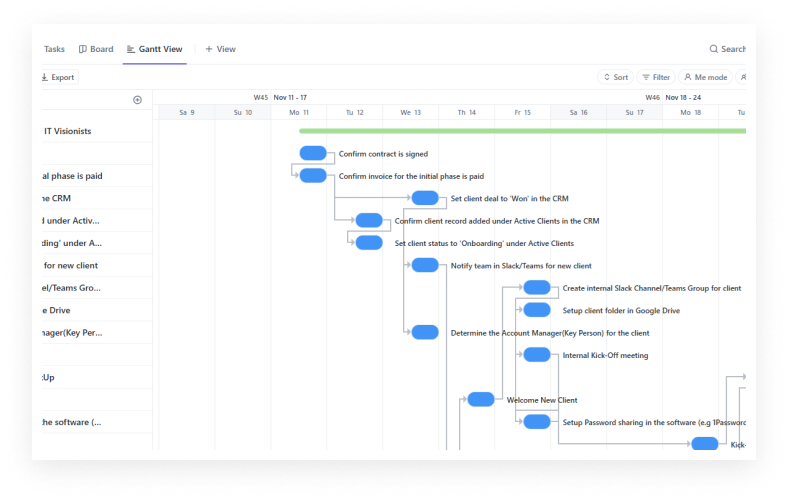Image resolution: width=788 pixels, height=500 pixels.
Task: Click 'Internal Kick-Off meeting' label
Action: [x=606, y=355]
